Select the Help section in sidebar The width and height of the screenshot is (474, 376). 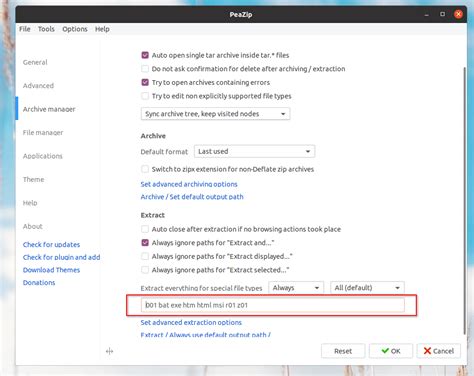[30, 203]
